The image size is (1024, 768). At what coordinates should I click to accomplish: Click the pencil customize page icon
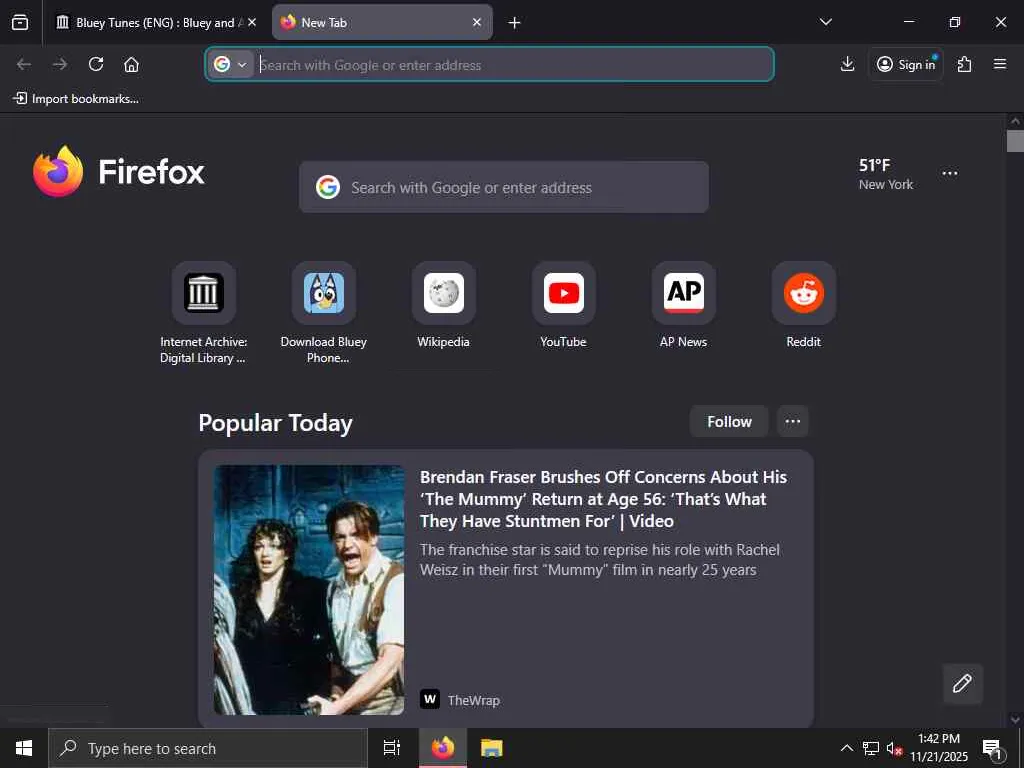[x=962, y=684]
